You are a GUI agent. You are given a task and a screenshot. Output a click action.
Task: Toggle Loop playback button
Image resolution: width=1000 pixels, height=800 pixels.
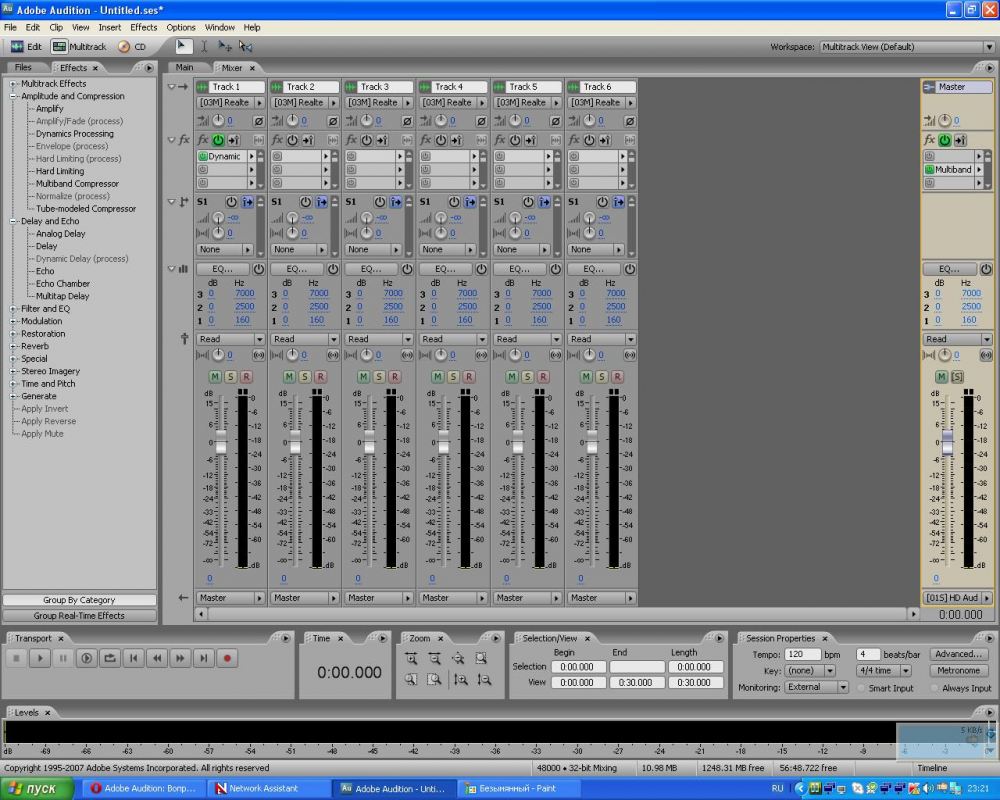(110, 658)
